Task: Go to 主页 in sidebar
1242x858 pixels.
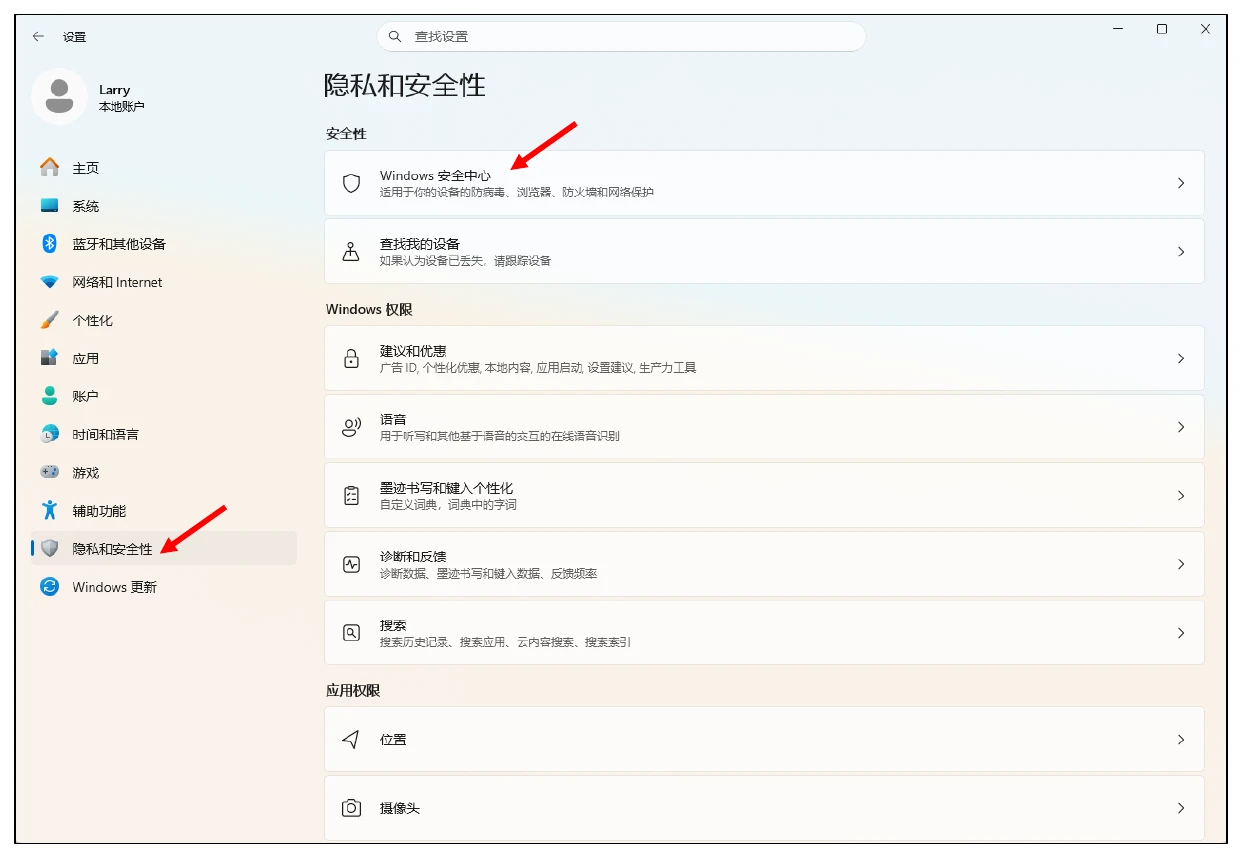Action: (x=164, y=167)
